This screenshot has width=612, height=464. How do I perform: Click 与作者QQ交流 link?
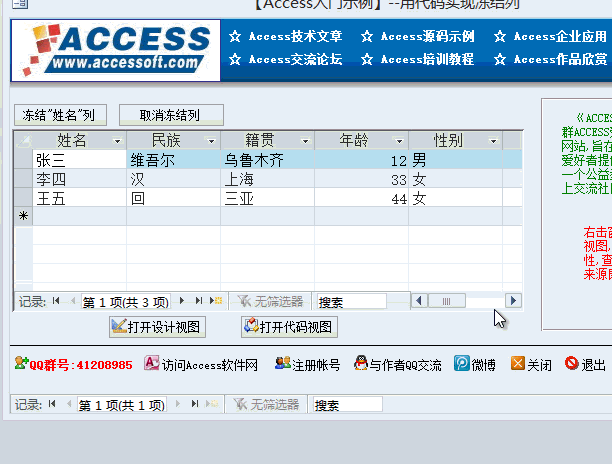(x=398, y=365)
